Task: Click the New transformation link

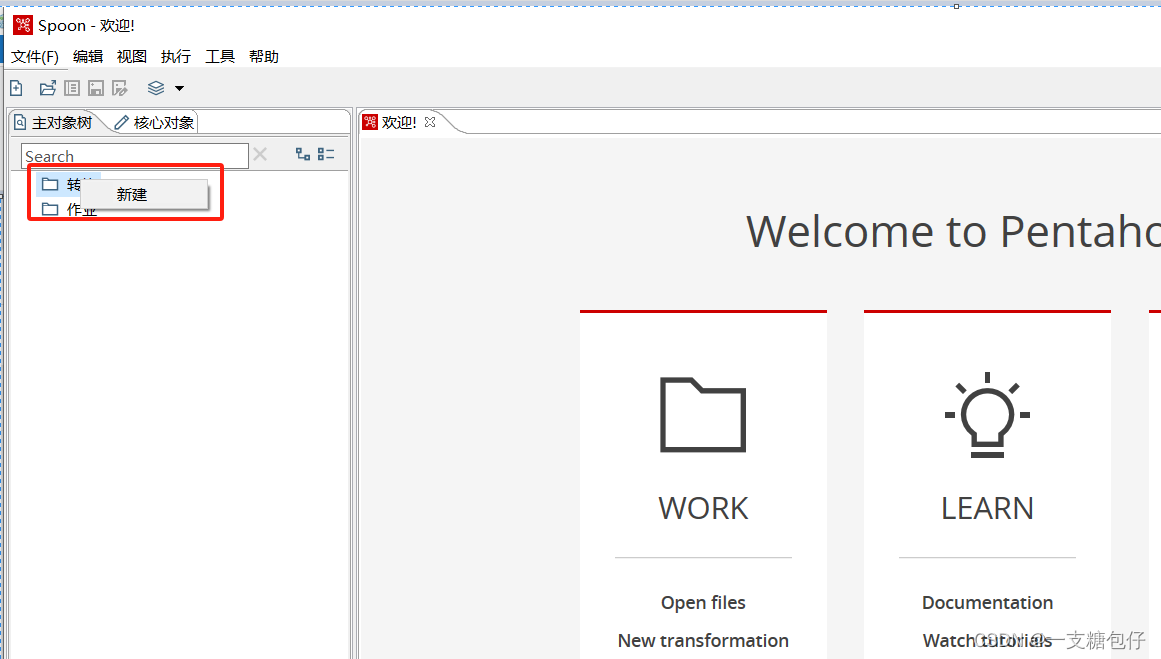Action: tap(703, 640)
